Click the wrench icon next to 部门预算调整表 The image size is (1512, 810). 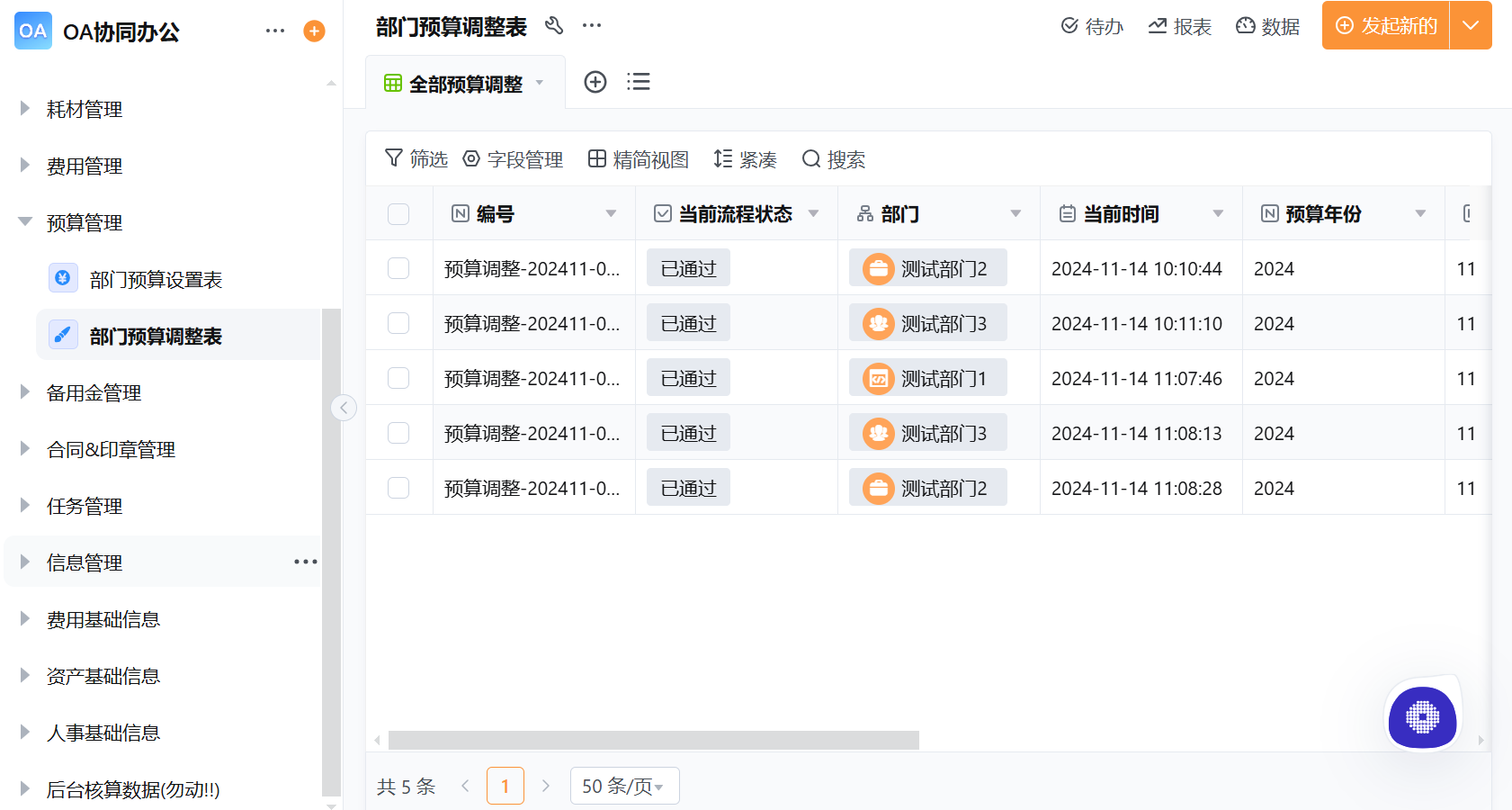[554, 26]
